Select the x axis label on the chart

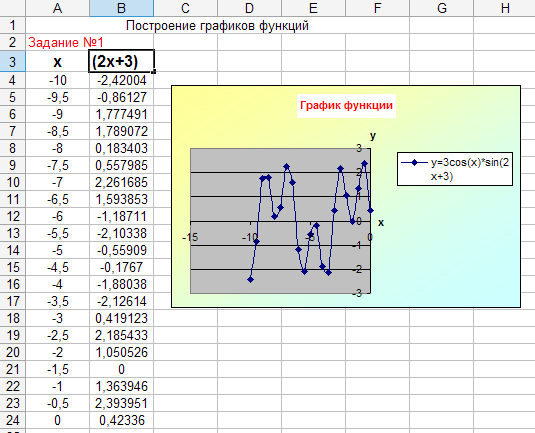pyautogui.click(x=381, y=223)
